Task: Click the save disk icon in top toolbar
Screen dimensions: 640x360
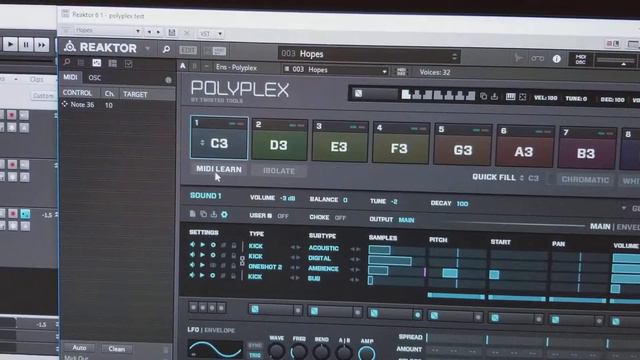Action: point(172,32)
